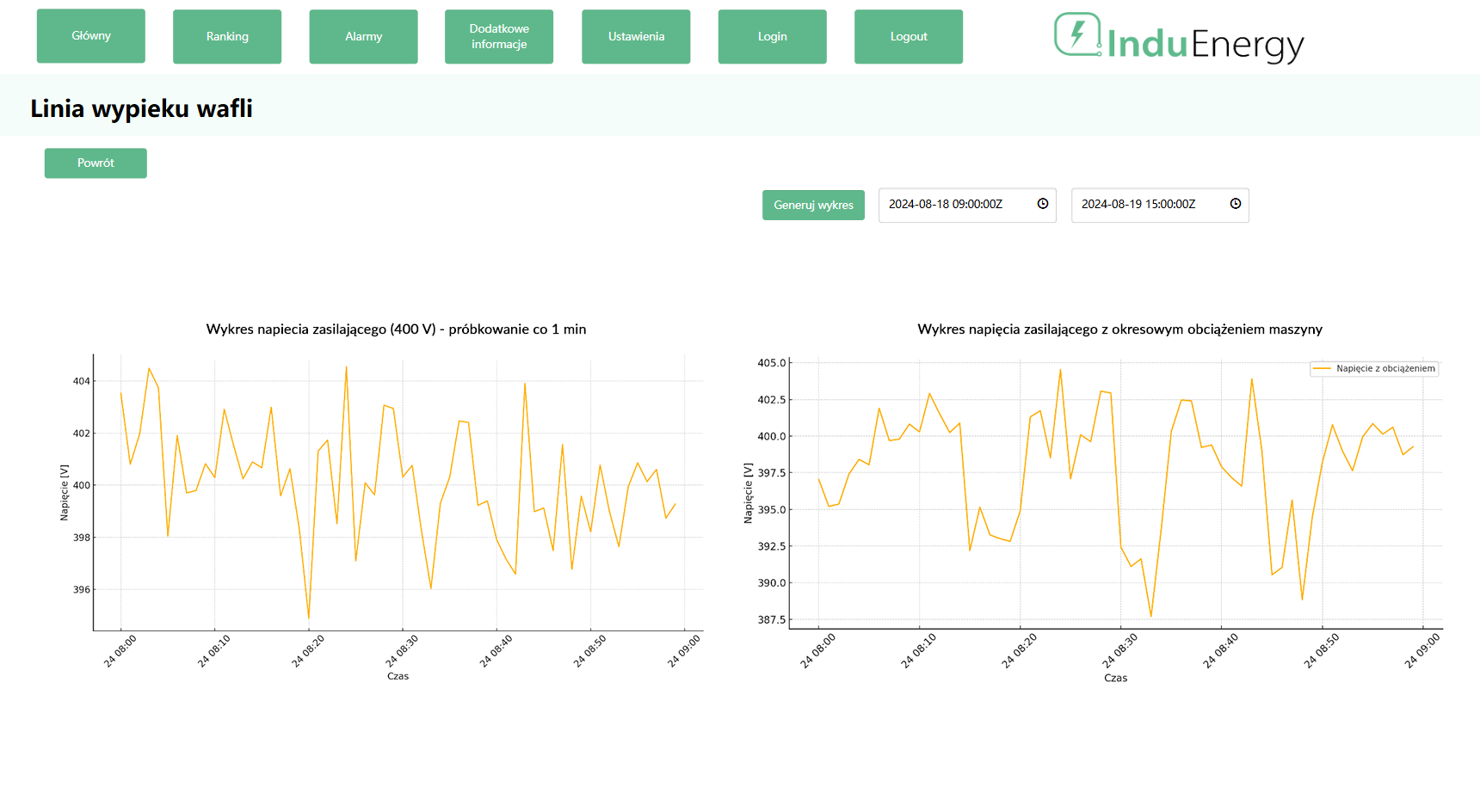Click the Napięcie z obciążeniem legend entry

coord(1384,368)
